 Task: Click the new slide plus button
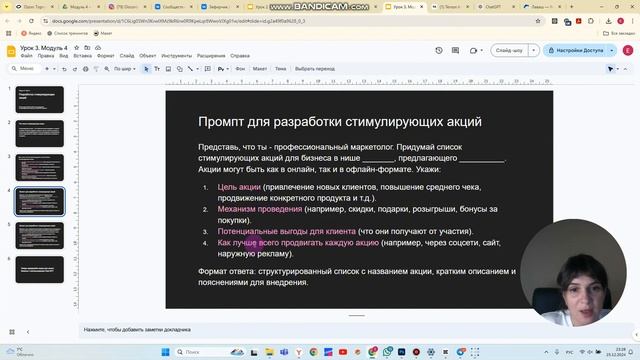[x=47, y=69]
